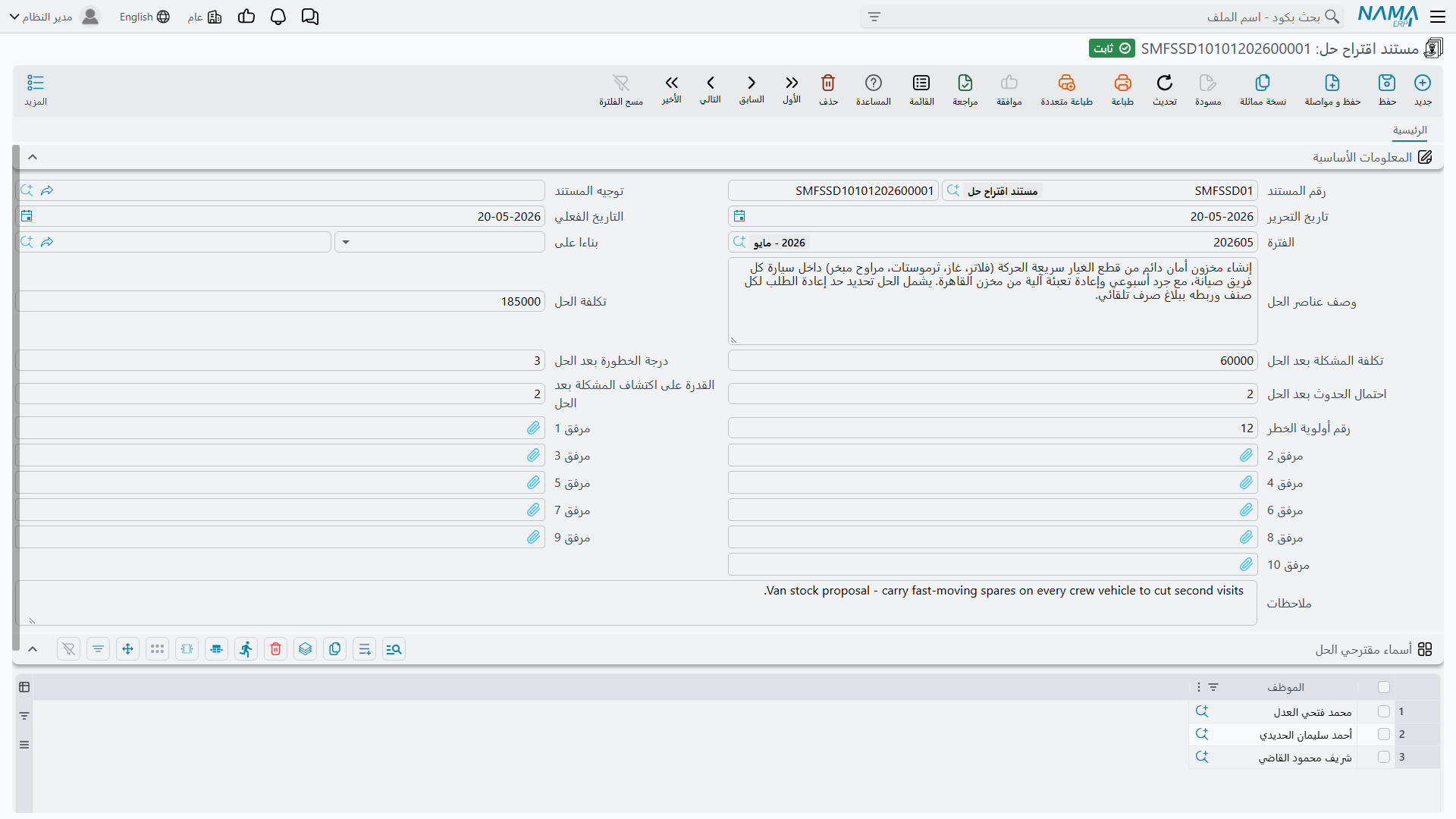Click search filter options icon in search bar

point(874,17)
